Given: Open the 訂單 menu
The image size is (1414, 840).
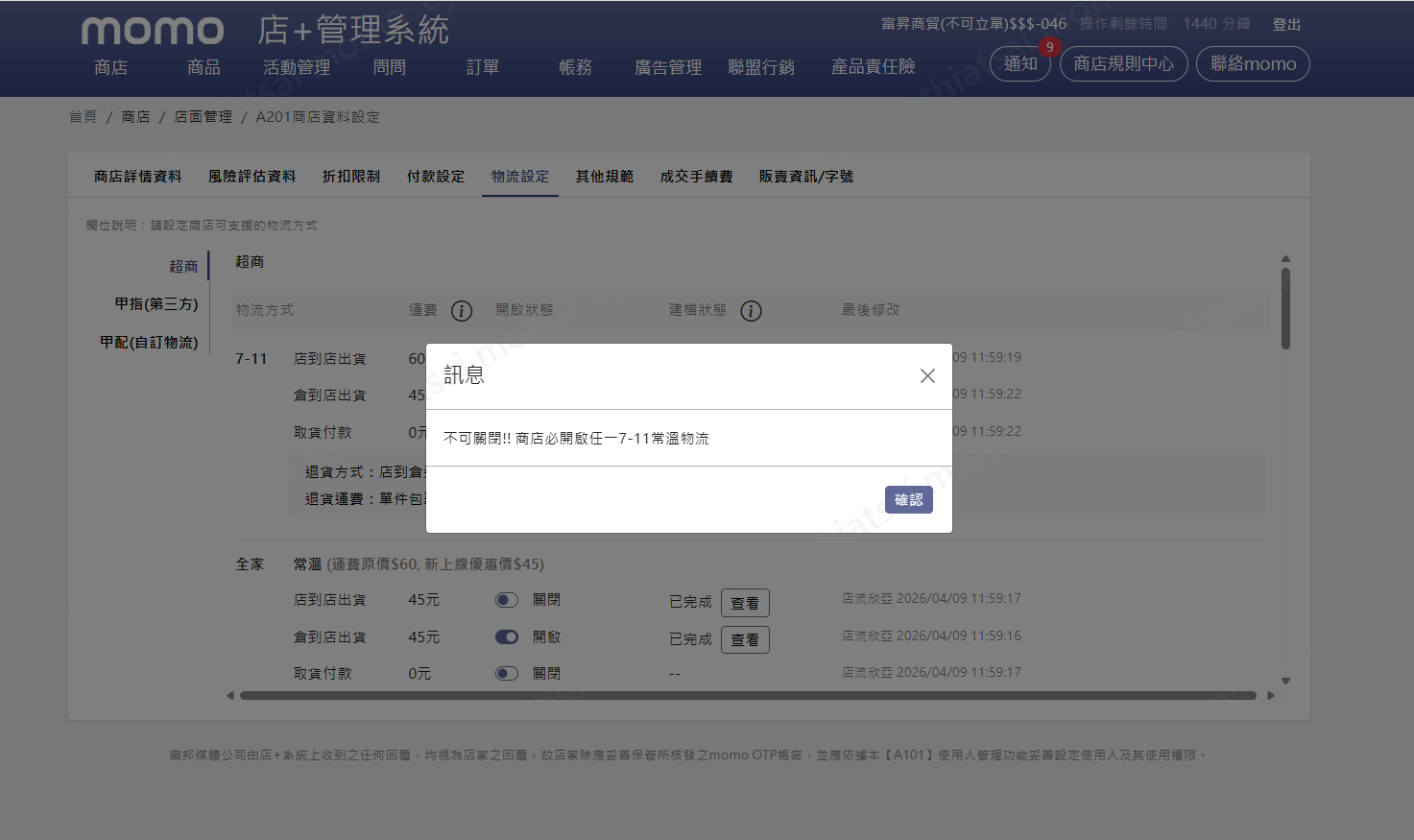Looking at the screenshot, I should (x=483, y=67).
